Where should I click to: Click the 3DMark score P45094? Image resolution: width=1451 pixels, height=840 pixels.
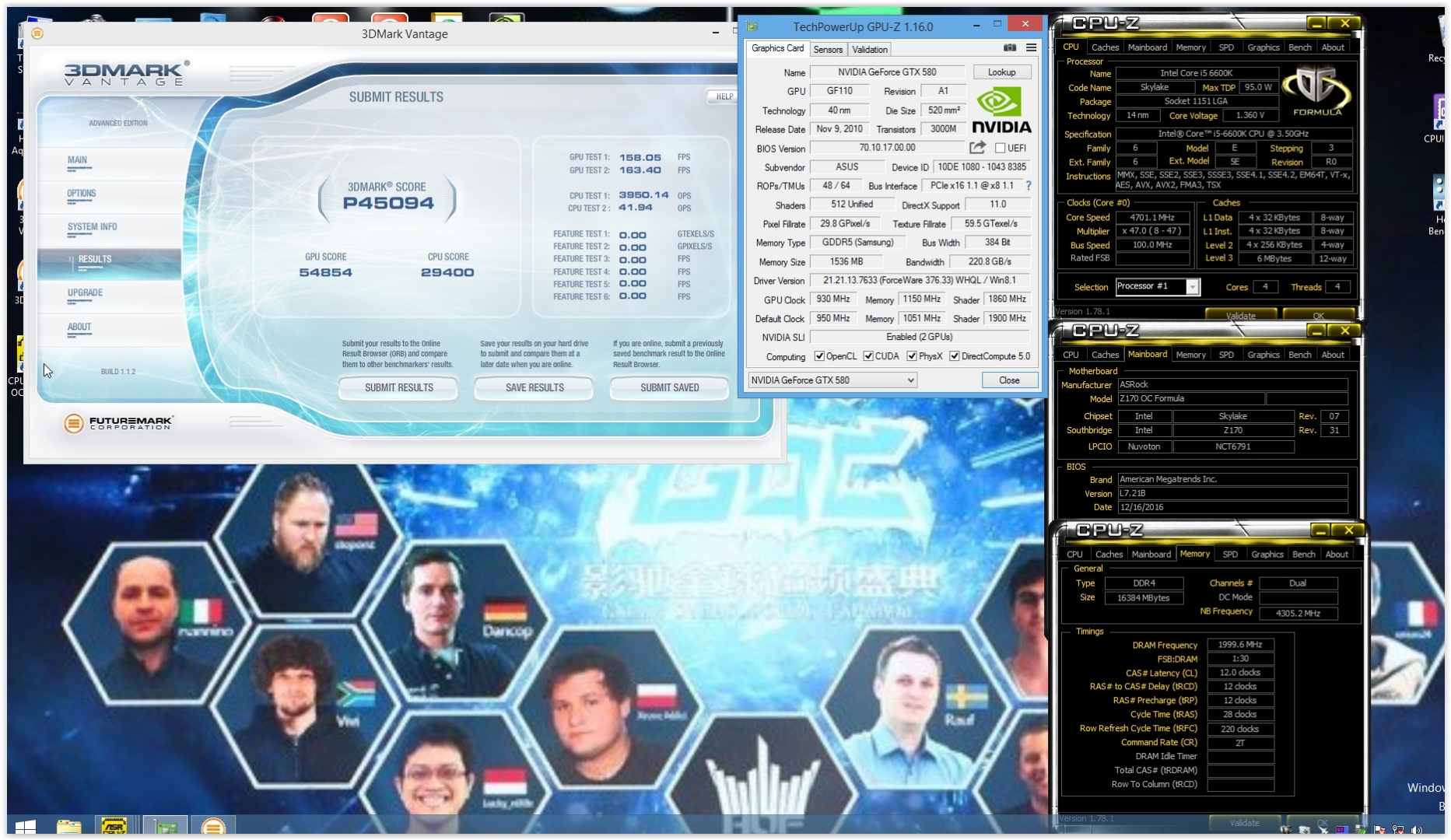388,204
